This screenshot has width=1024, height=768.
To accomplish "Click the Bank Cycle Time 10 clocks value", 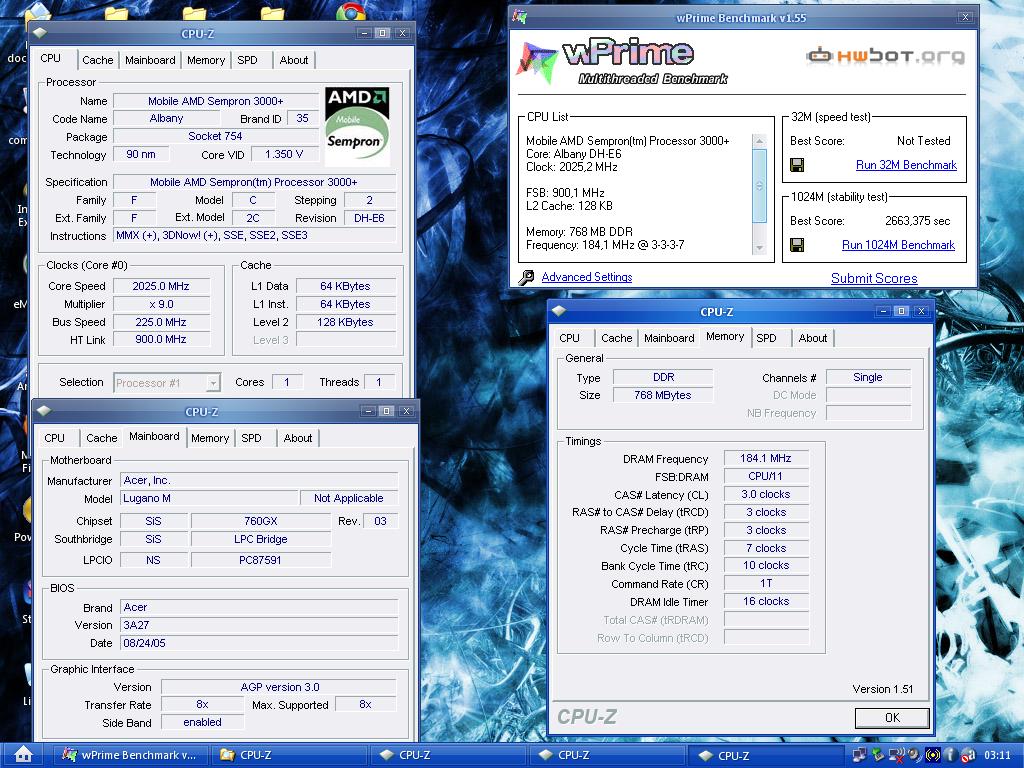I will [x=766, y=566].
